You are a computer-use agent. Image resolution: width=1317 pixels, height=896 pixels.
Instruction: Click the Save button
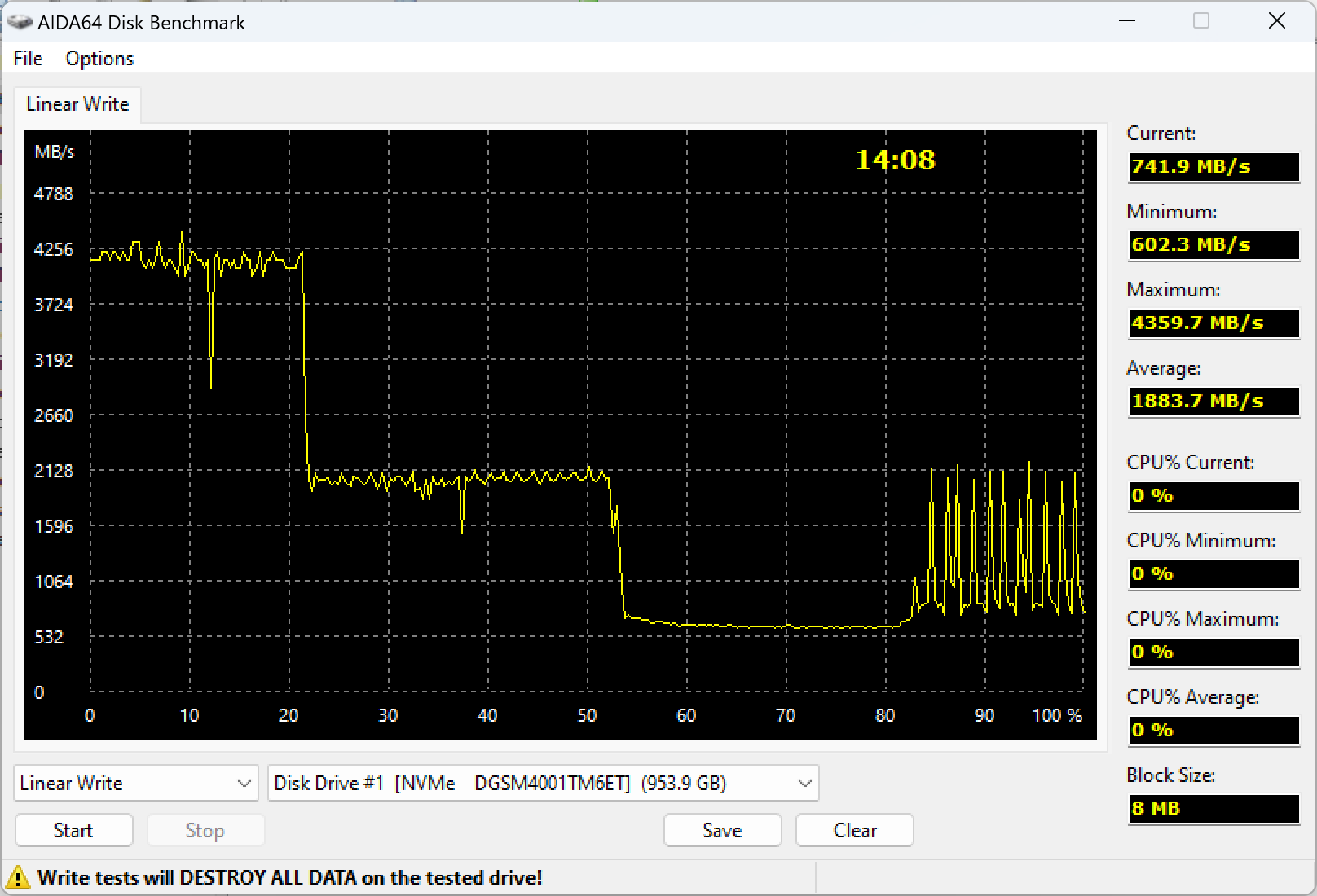pyautogui.click(x=722, y=830)
